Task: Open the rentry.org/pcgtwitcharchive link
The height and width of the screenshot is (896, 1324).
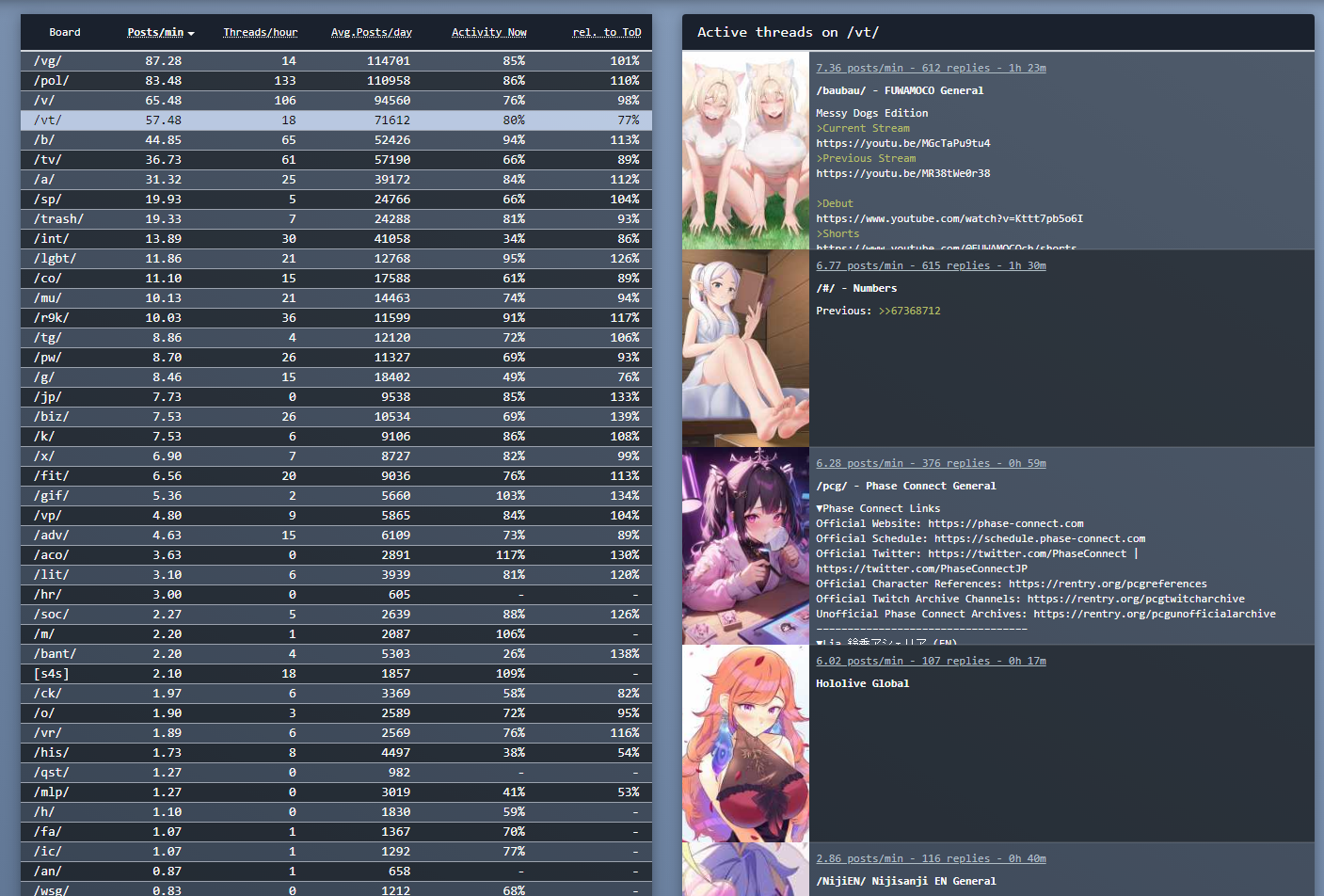Action: [1136, 599]
